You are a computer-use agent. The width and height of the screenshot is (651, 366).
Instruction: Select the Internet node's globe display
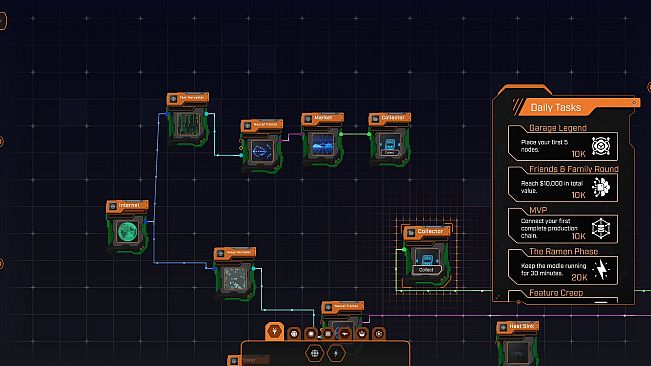click(127, 232)
